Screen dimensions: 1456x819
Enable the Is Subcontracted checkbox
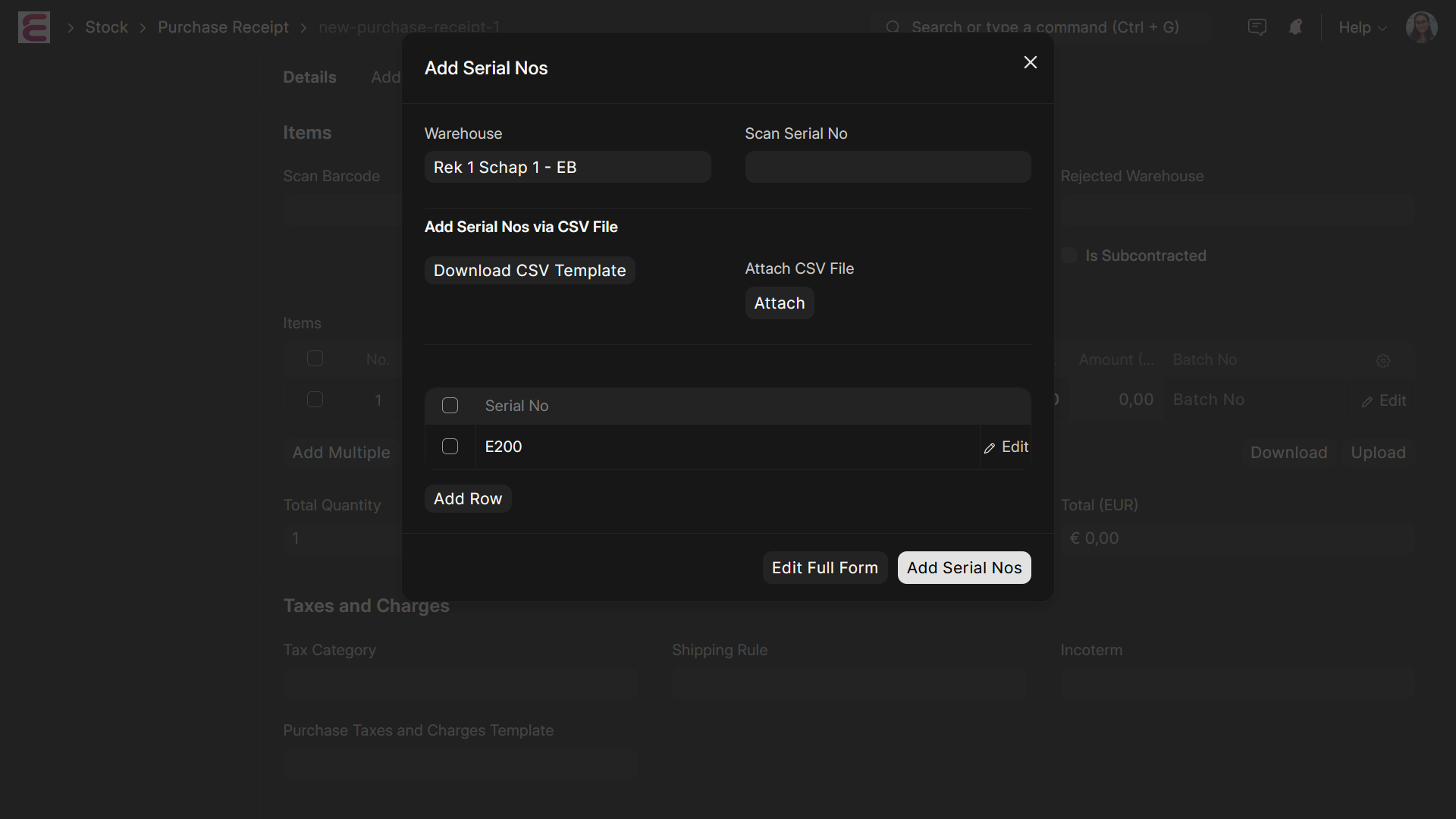[x=1069, y=256]
